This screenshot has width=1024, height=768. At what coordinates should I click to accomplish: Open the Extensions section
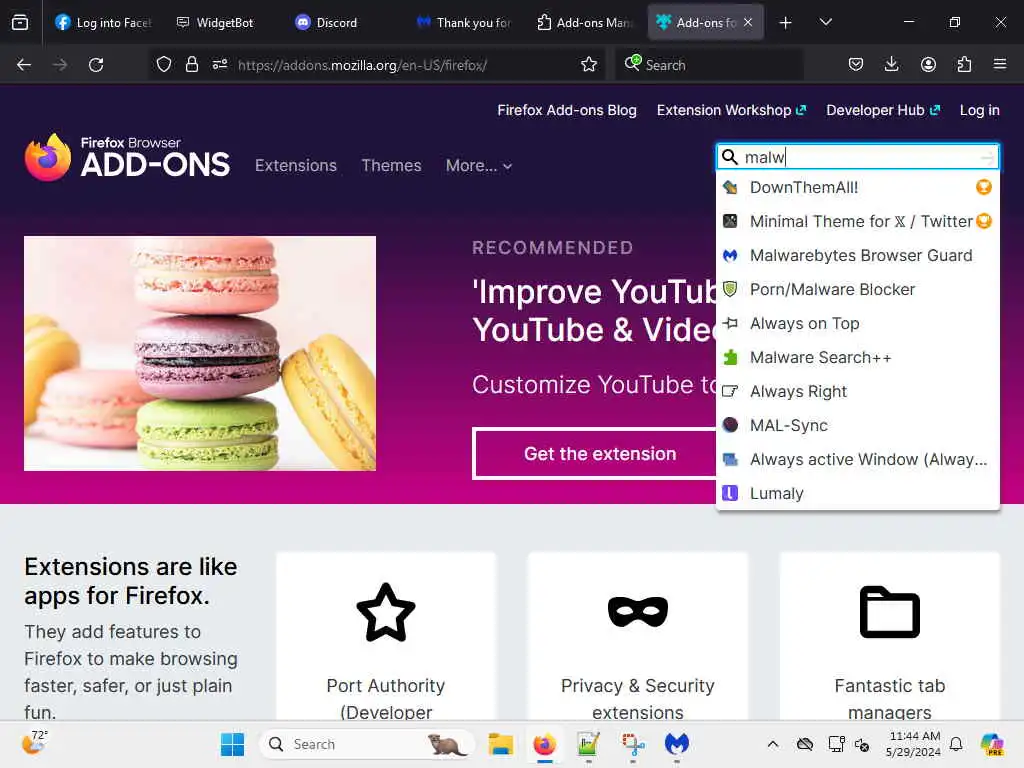click(x=296, y=165)
